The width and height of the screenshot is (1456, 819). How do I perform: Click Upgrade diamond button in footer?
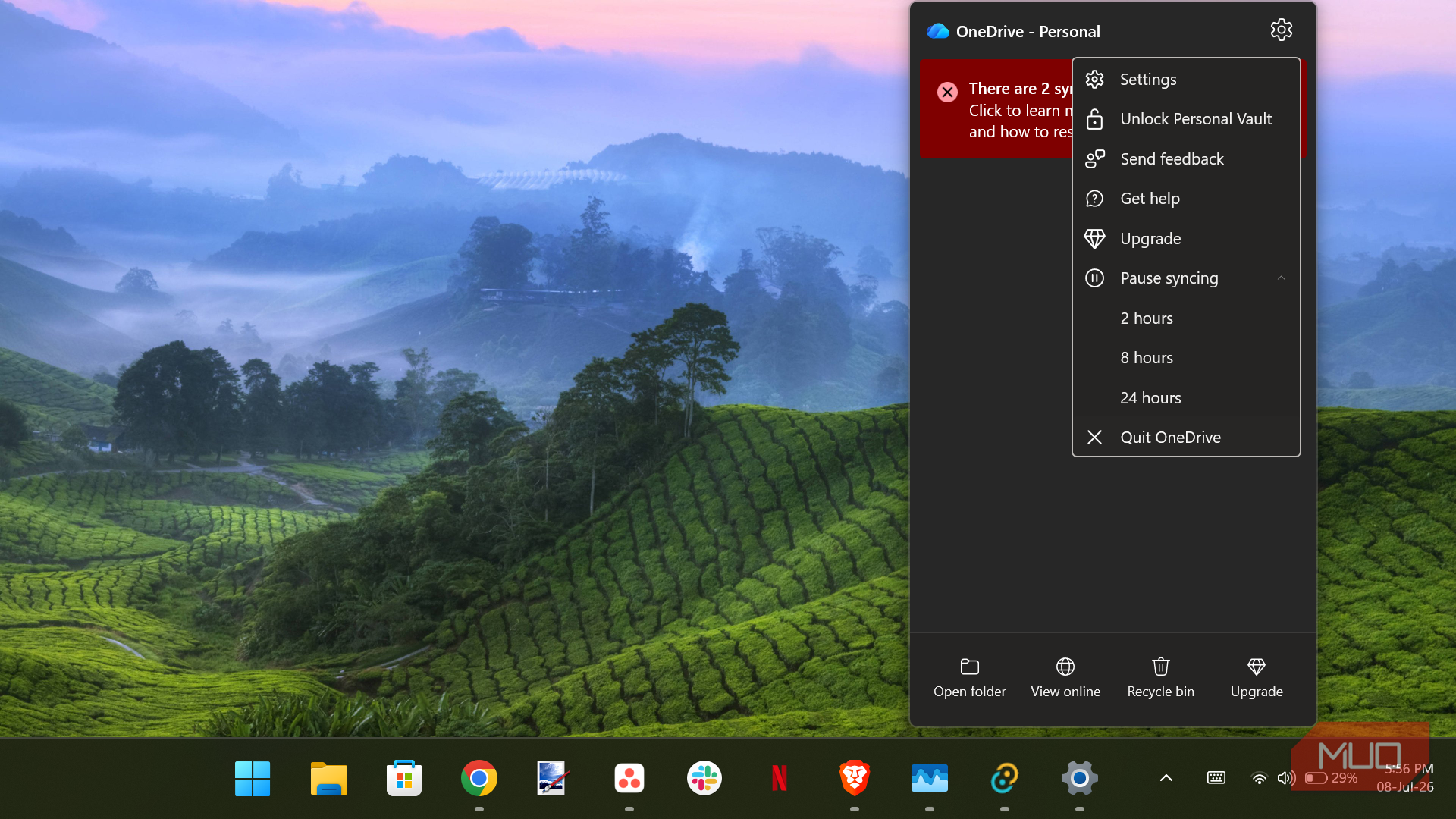click(x=1257, y=678)
